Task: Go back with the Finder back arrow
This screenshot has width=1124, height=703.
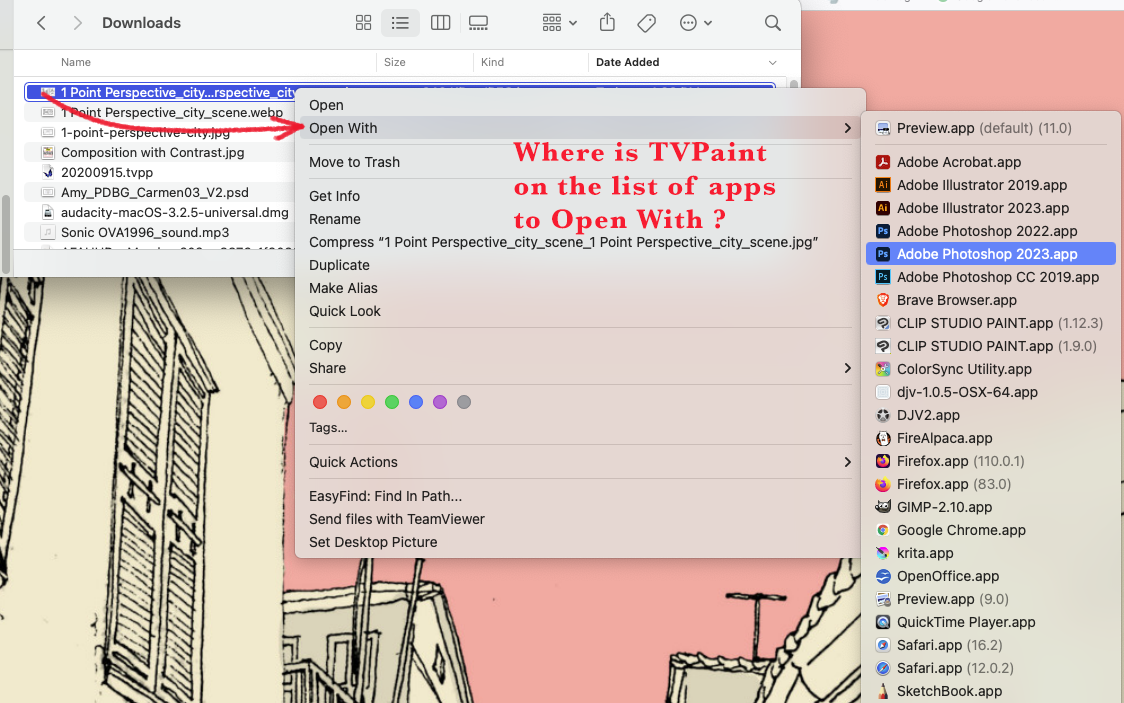Action: pyautogui.click(x=42, y=23)
